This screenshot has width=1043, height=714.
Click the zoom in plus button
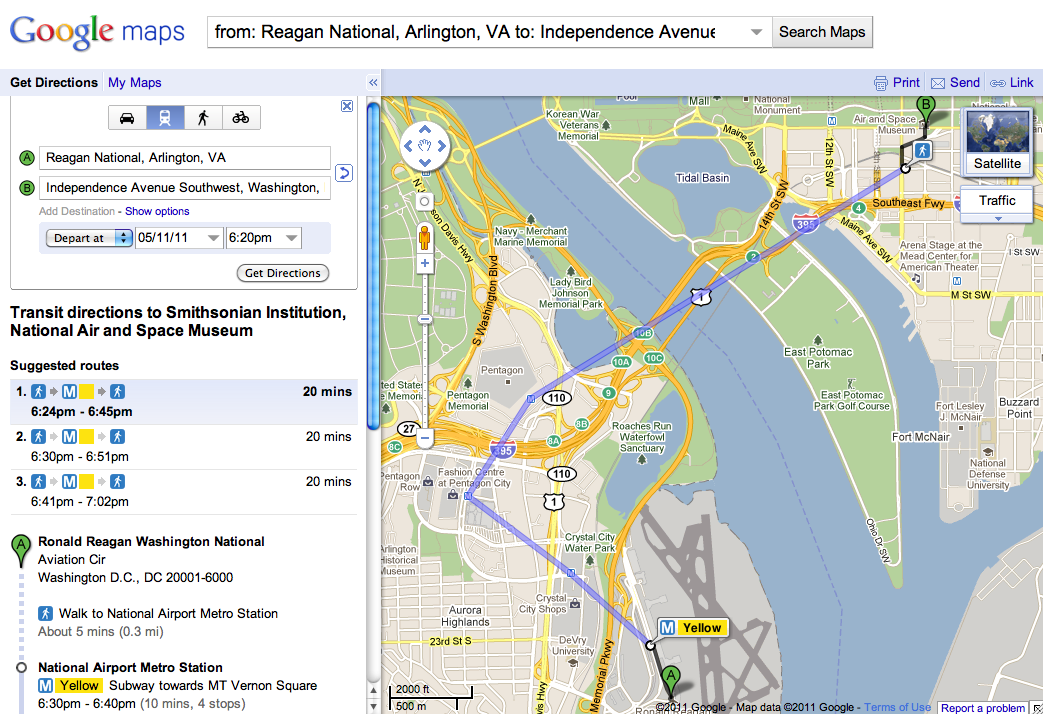click(425, 264)
